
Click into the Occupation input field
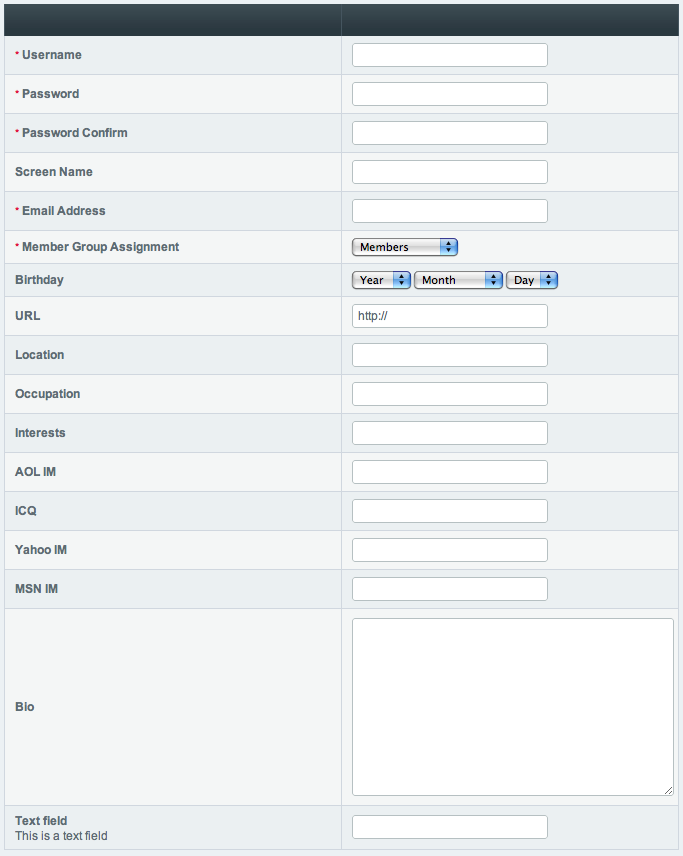click(x=449, y=393)
